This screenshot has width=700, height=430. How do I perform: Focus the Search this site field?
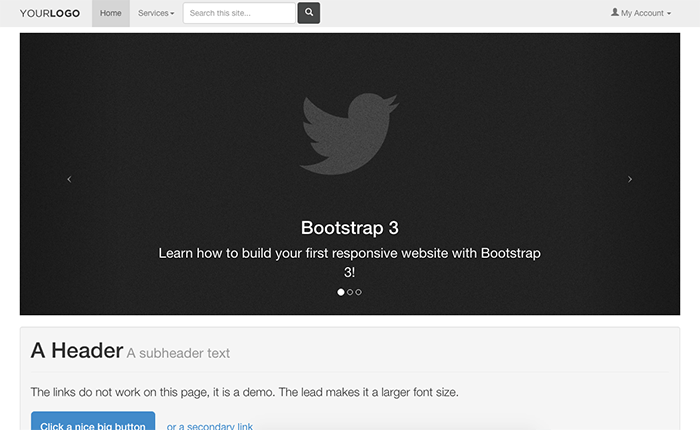(239, 13)
